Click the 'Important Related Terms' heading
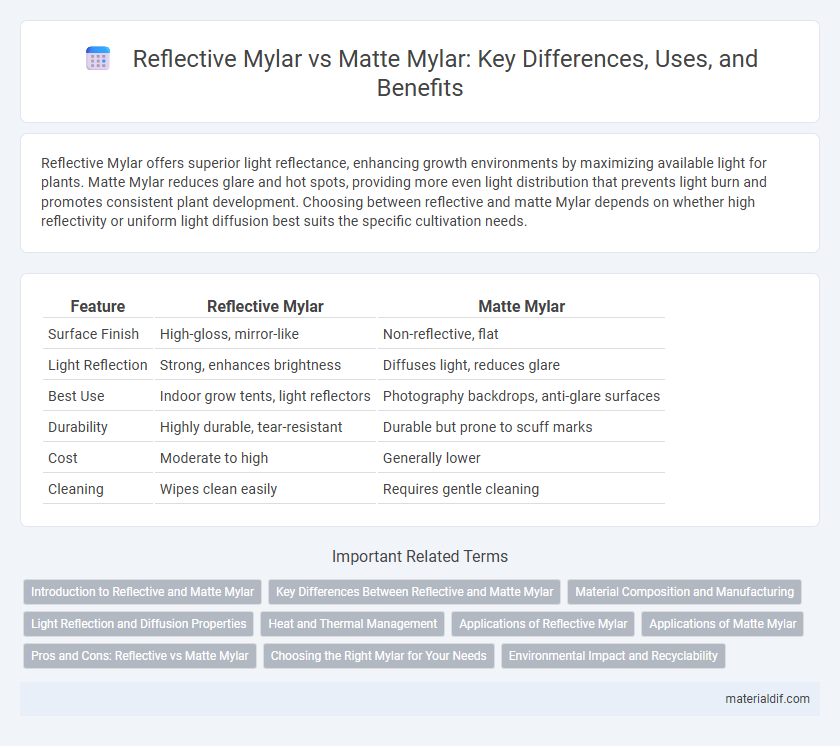Viewport: 840px width, 746px height. coord(420,556)
